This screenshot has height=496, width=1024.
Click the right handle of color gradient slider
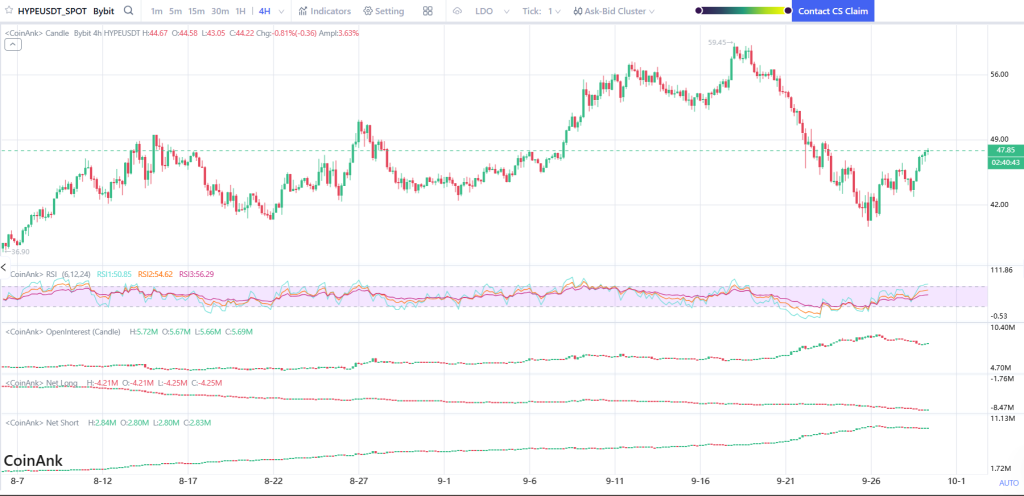[787, 11]
